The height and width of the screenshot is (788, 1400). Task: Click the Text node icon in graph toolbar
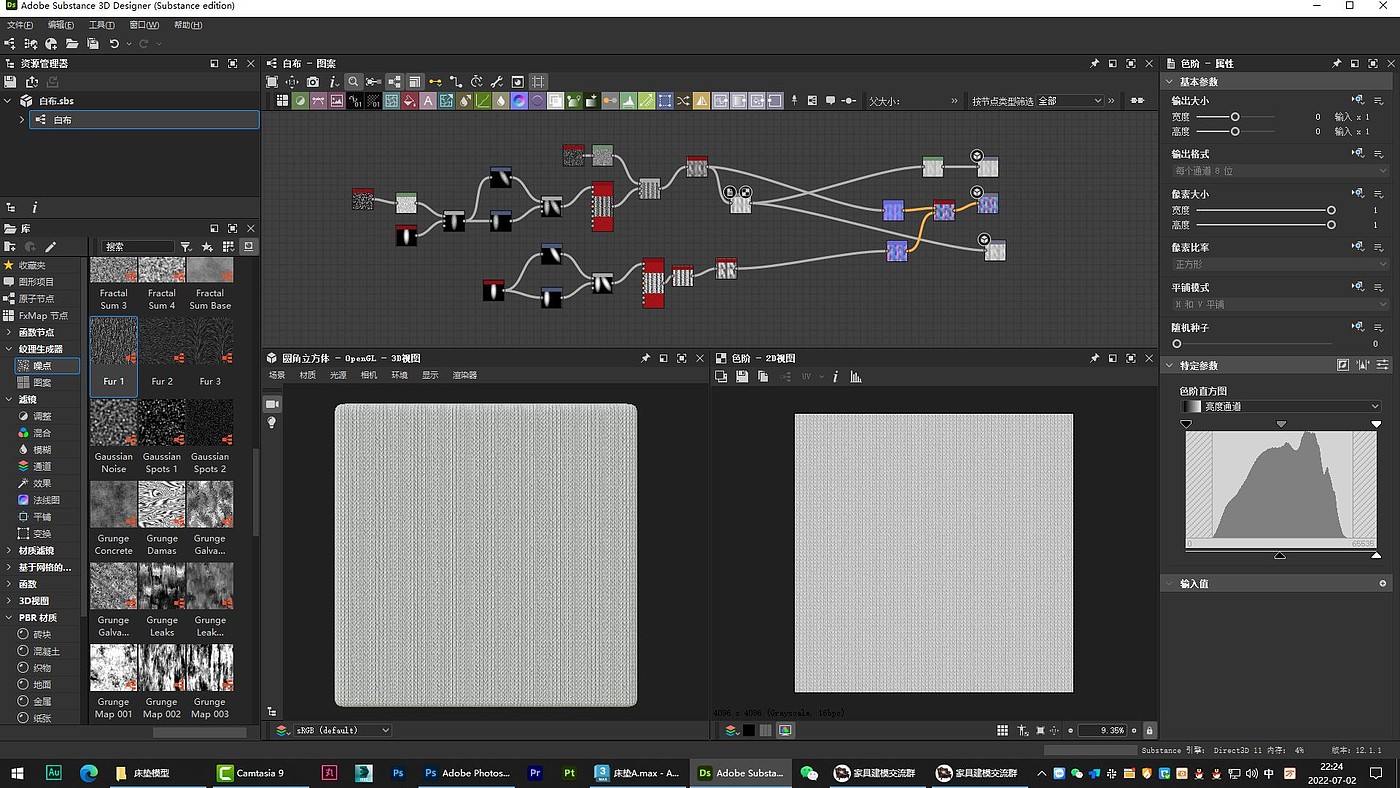(428, 101)
